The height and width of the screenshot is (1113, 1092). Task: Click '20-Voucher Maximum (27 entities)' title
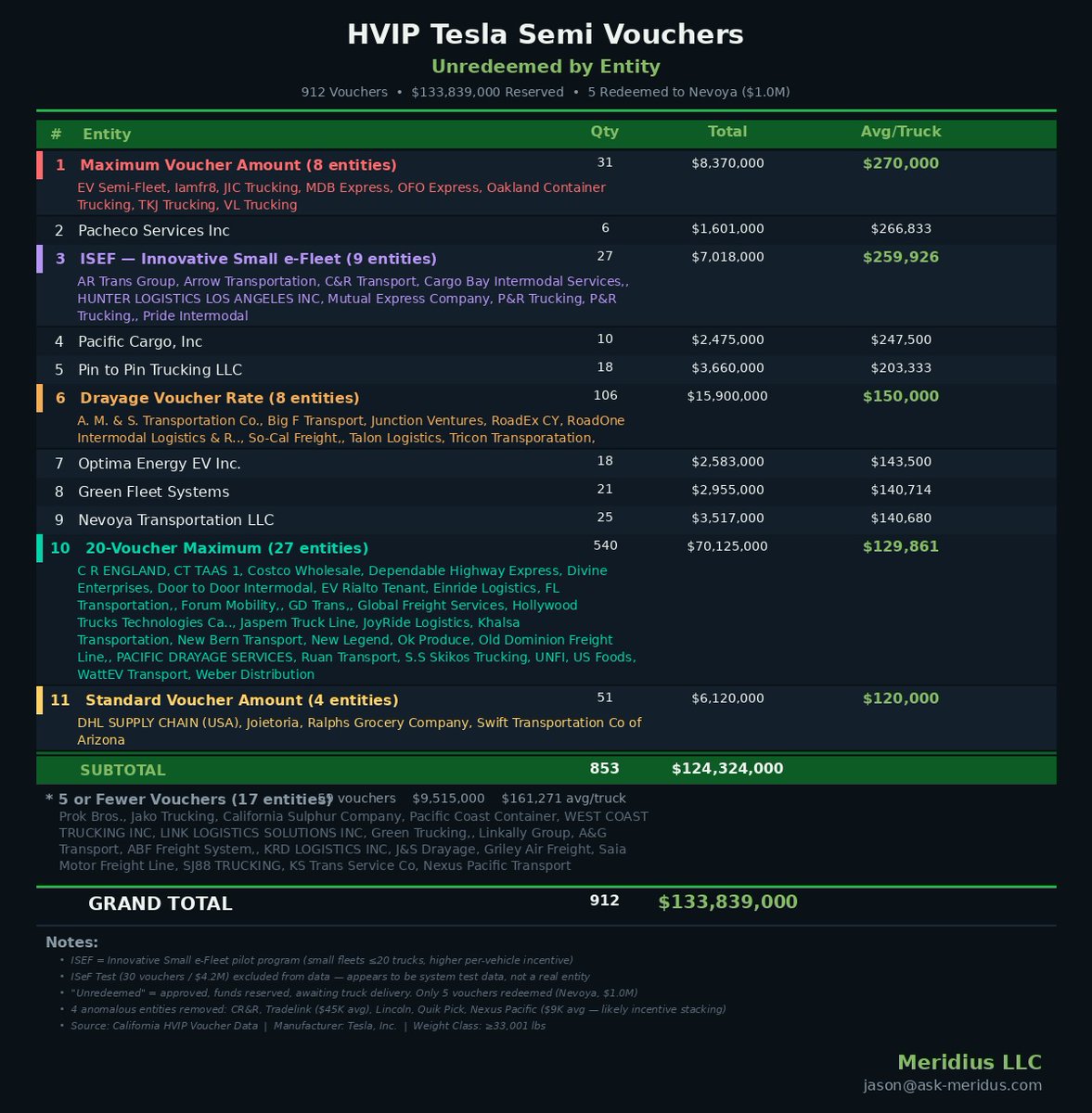pos(226,548)
